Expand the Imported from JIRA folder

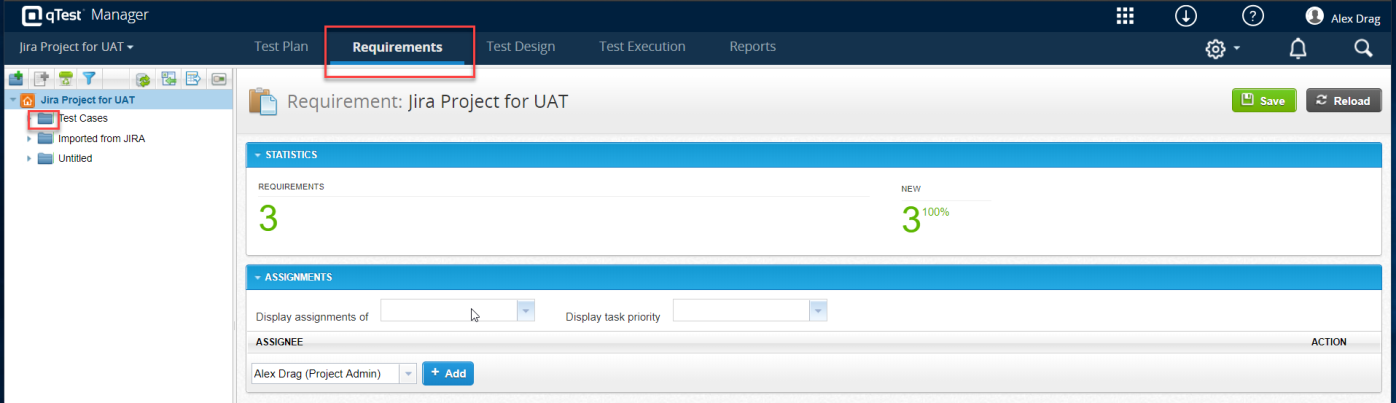click(29, 139)
